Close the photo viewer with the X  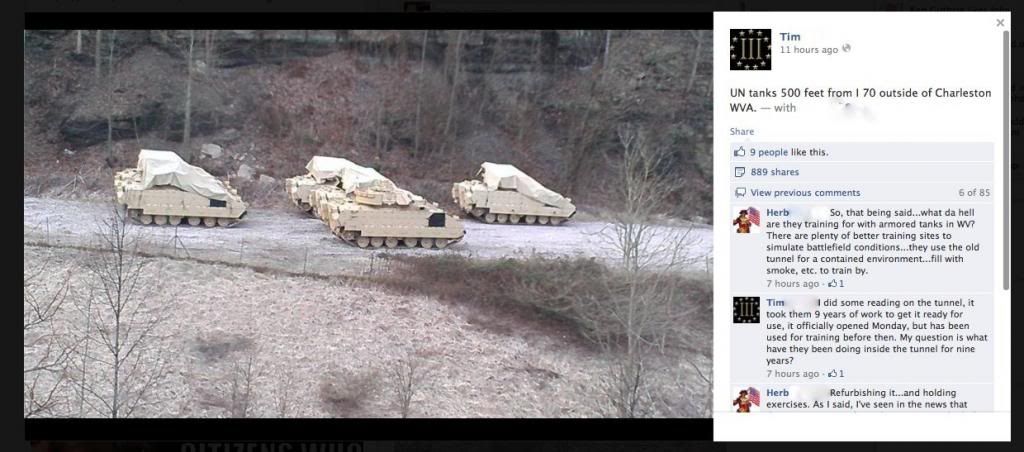pyautogui.click(x=1000, y=23)
